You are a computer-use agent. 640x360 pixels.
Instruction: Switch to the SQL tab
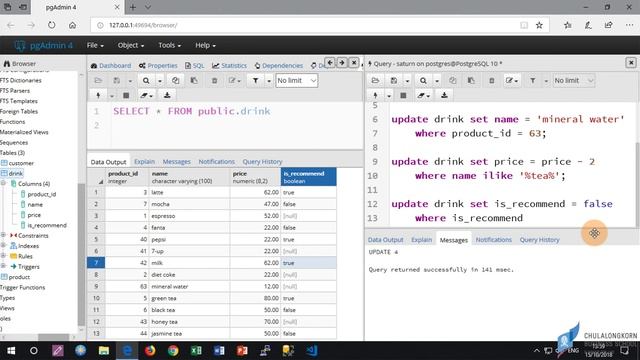[x=194, y=65]
